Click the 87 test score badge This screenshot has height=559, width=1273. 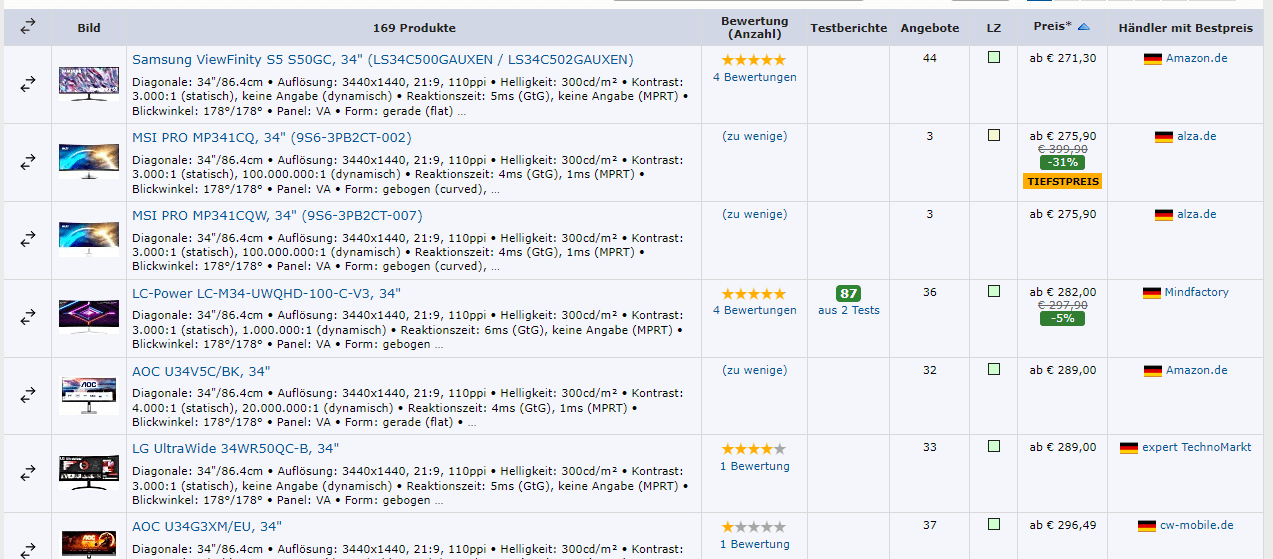coord(849,294)
